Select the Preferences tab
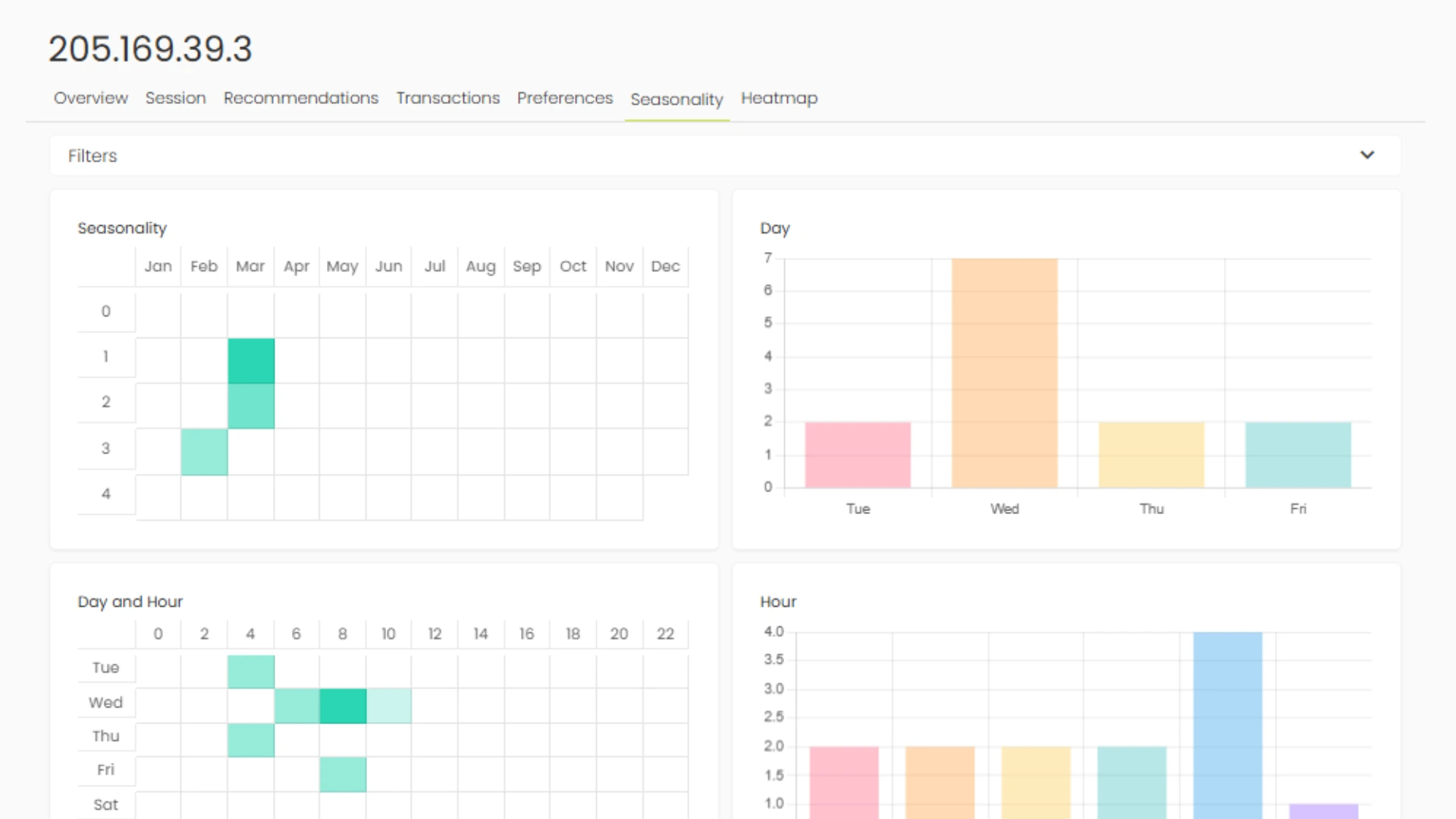Screen dimensions: 1456x819 (x=564, y=99)
